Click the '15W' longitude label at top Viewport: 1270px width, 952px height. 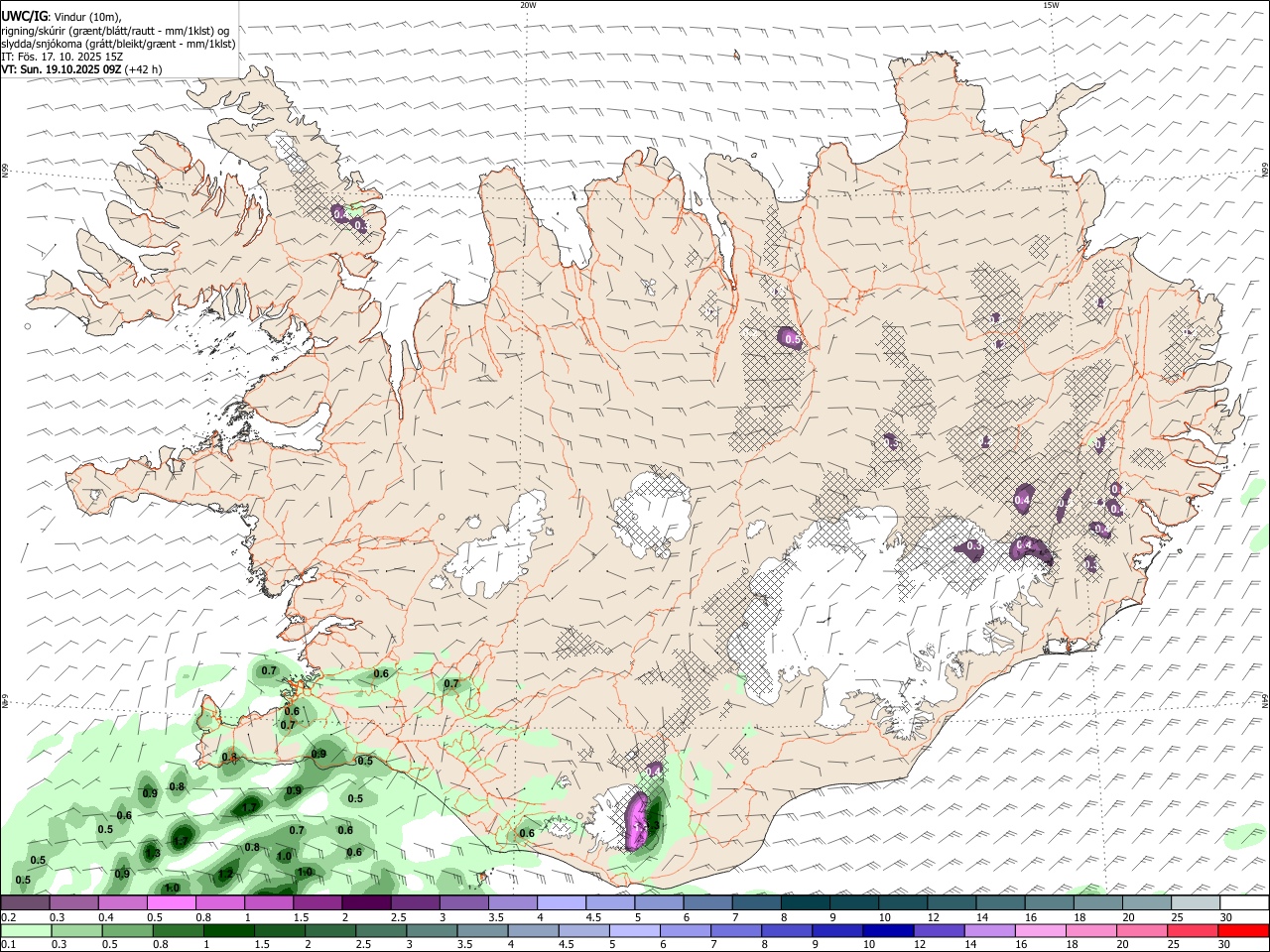pyautogui.click(x=1051, y=5)
